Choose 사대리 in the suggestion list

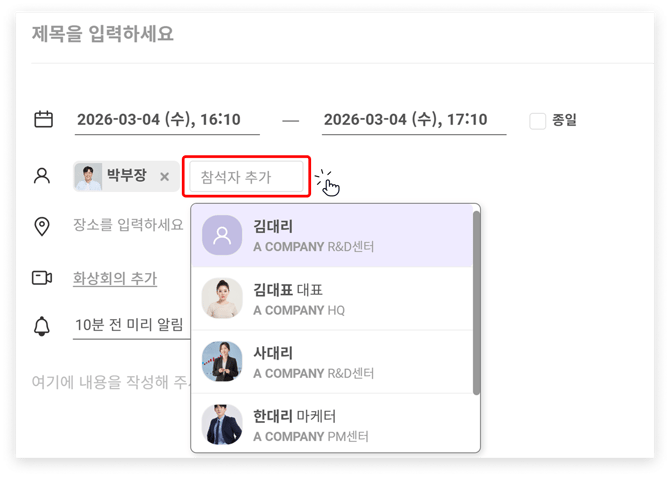(x=340, y=362)
